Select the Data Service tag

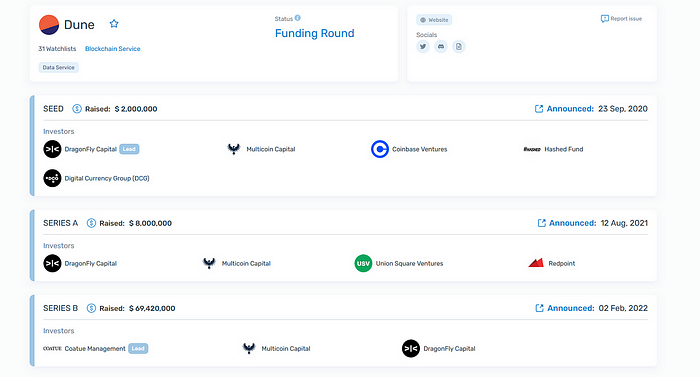click(x=58, y=67)
